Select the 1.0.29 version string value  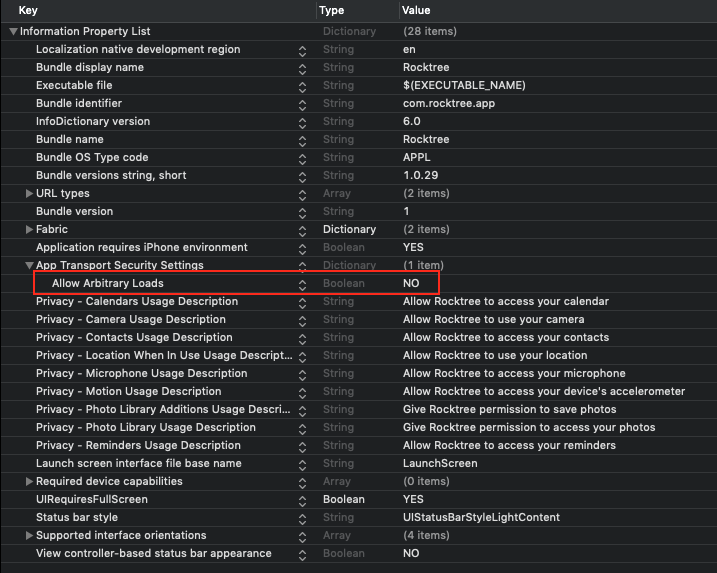point(420,175)
